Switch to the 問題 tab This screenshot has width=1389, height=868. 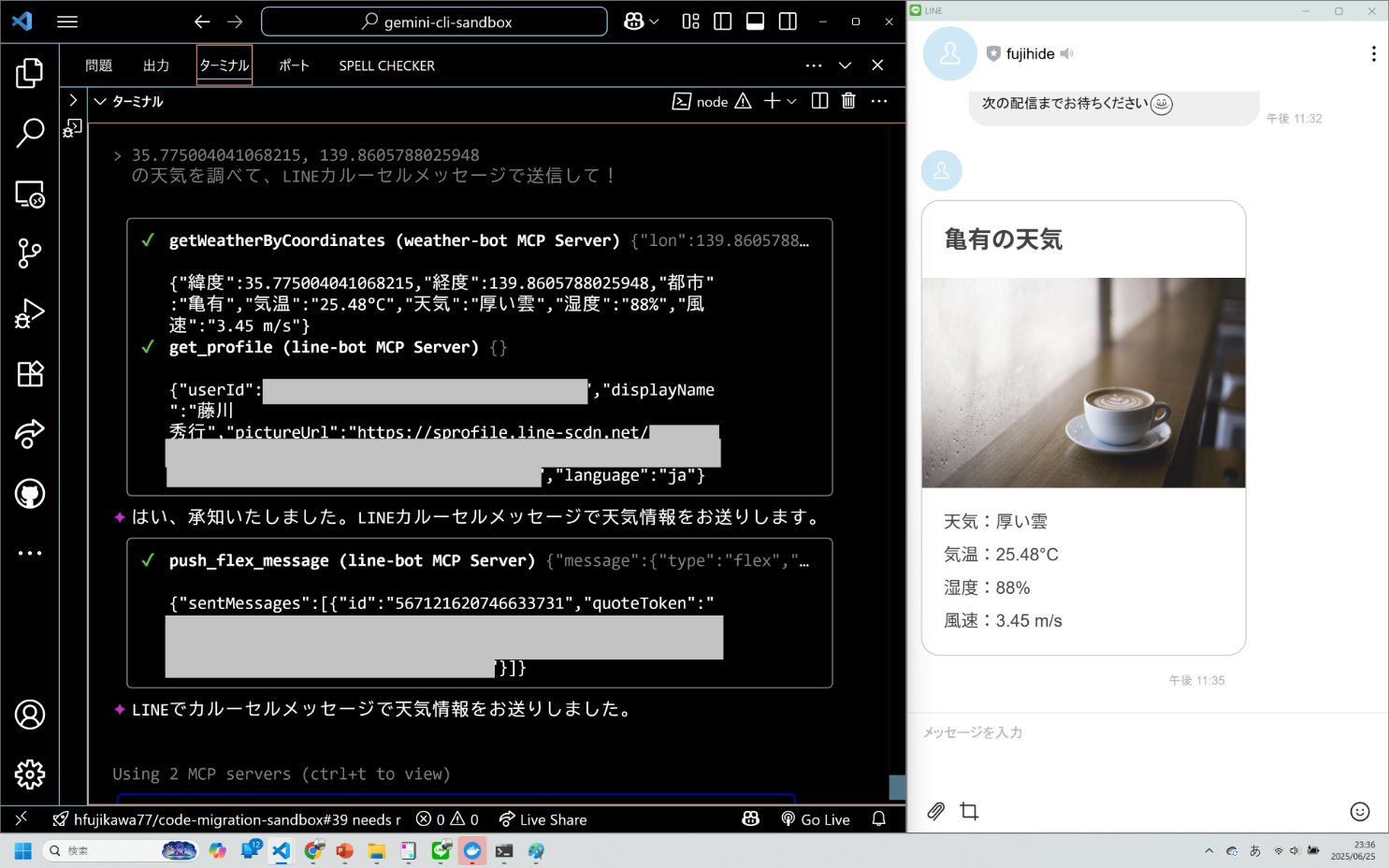coord(99,65)
